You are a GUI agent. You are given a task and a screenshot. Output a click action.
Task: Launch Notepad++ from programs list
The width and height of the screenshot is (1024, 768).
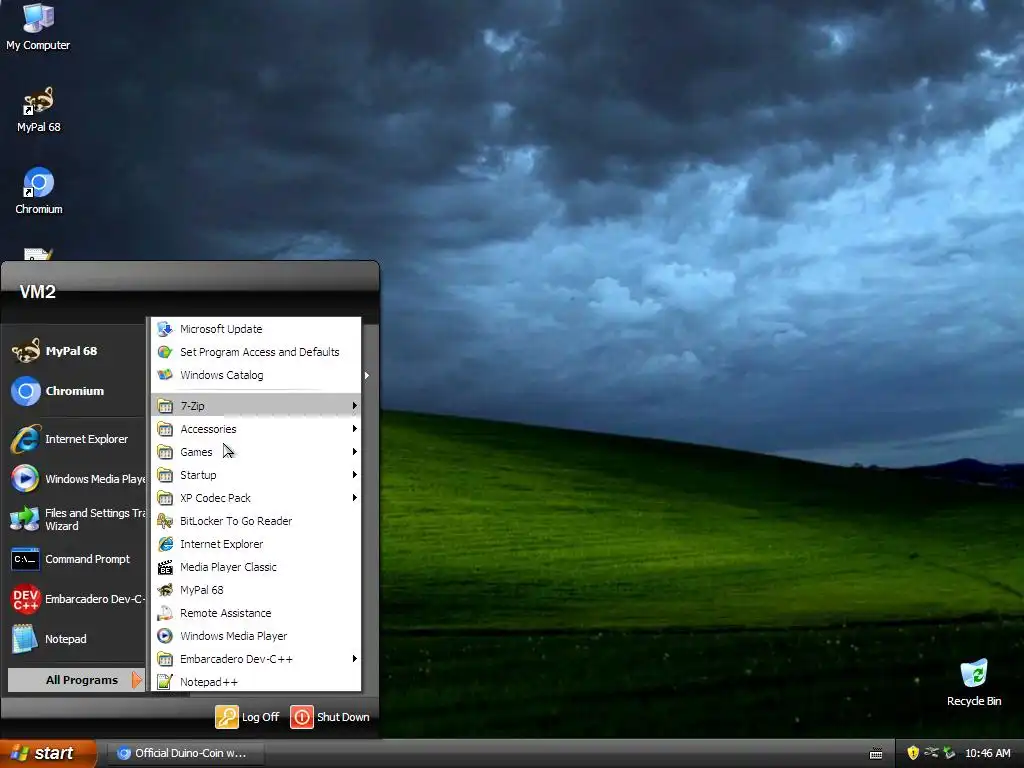coord(256,682)
